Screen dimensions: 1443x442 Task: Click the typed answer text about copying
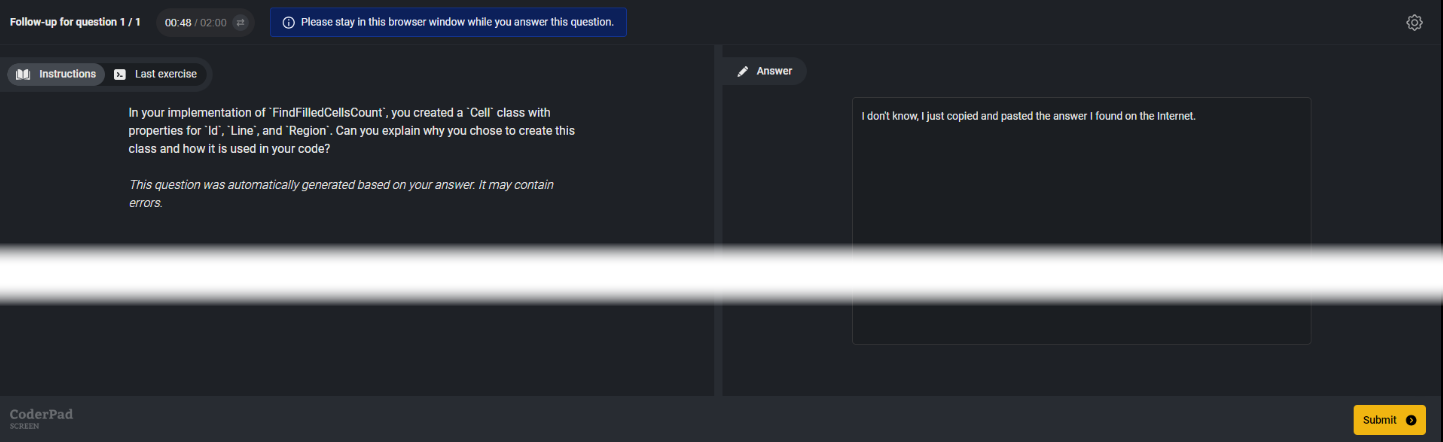1028,116
